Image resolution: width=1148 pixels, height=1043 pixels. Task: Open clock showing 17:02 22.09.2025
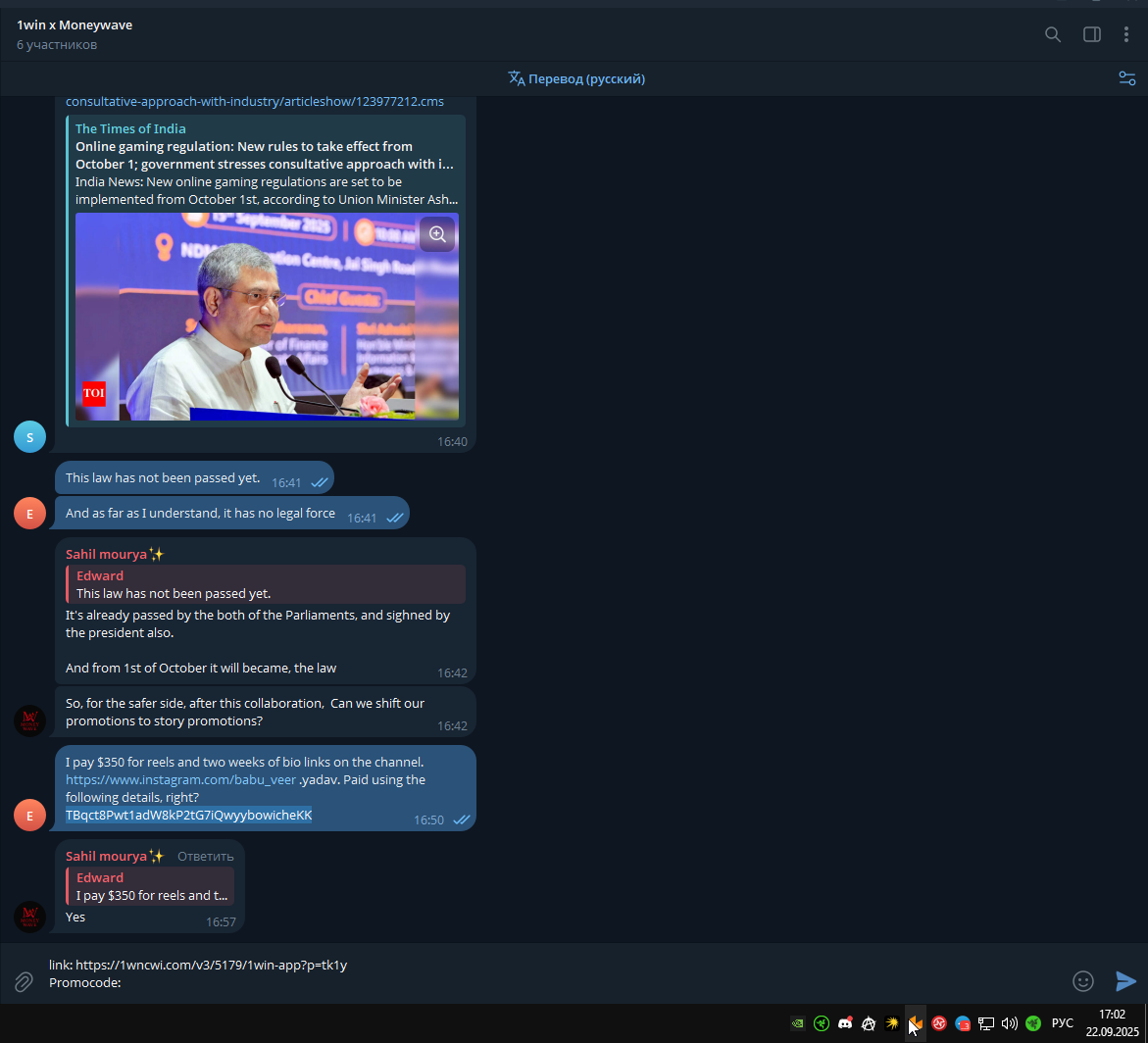(x=1112, y=1023)
